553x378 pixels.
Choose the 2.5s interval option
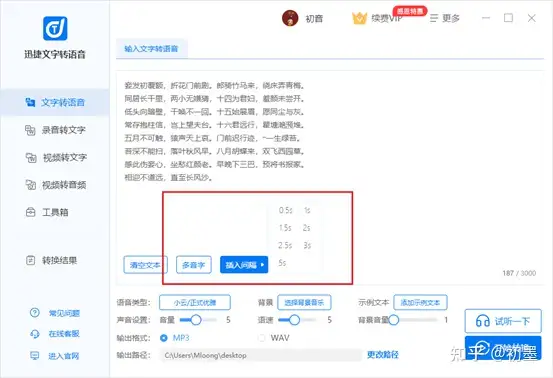point(285,245)
